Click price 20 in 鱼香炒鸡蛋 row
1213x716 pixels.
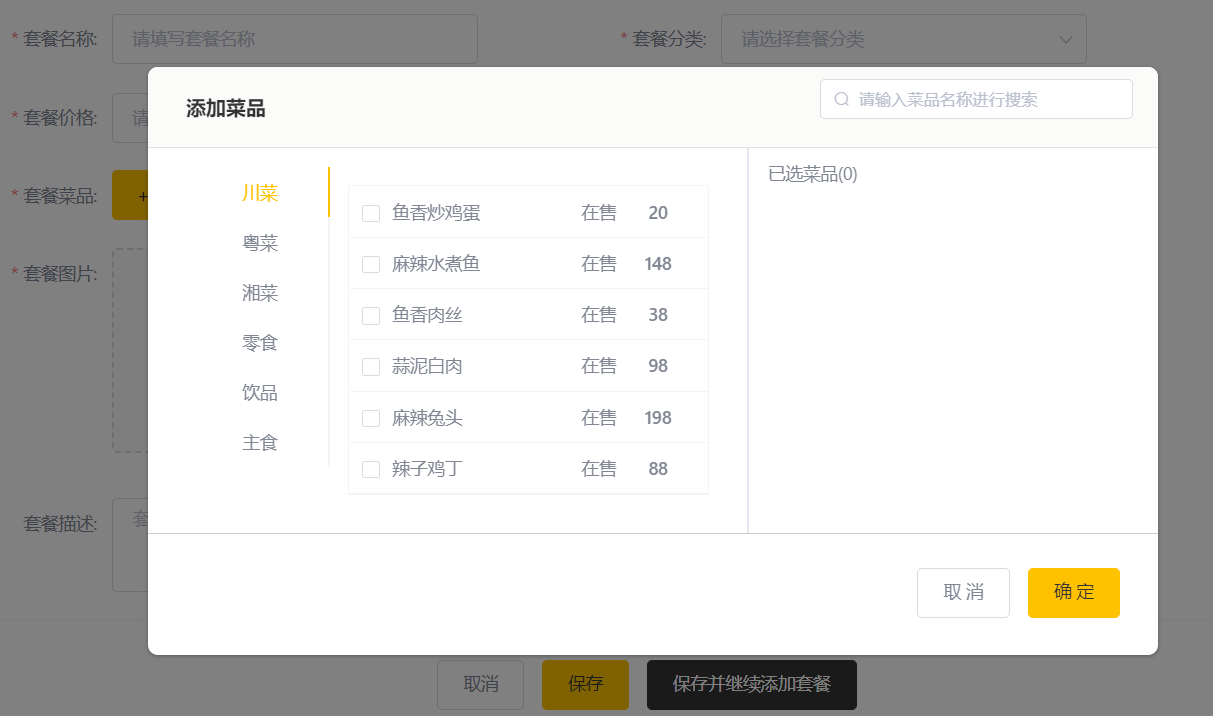click(x=658, y=213)
